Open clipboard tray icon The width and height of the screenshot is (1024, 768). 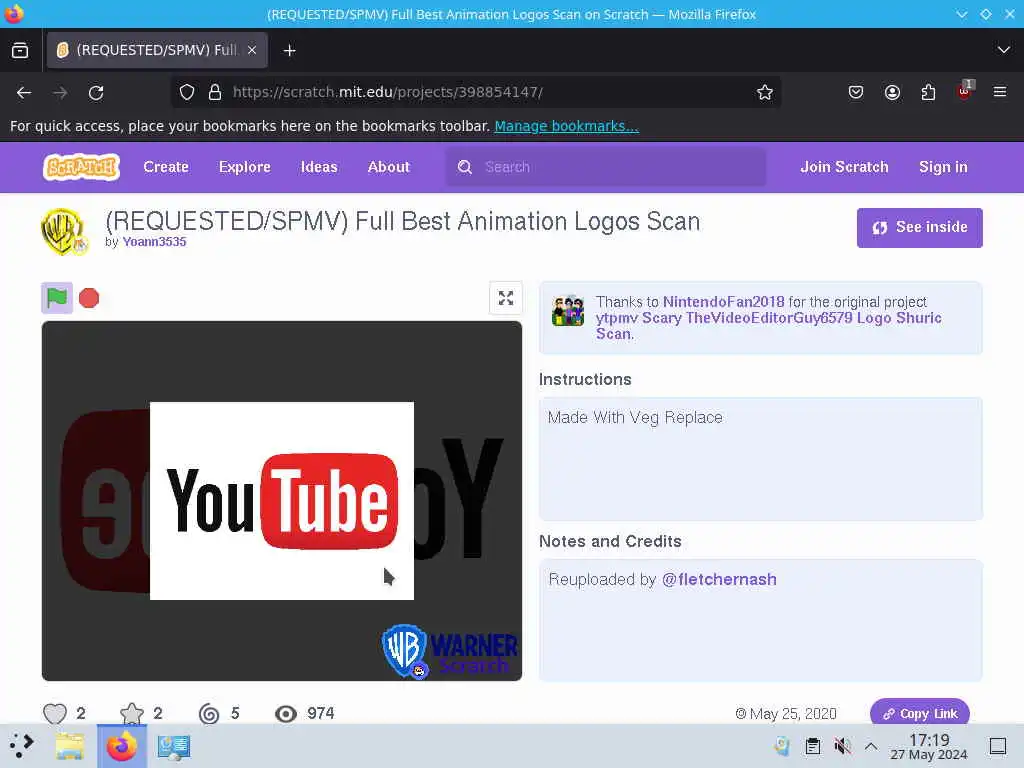812,746
